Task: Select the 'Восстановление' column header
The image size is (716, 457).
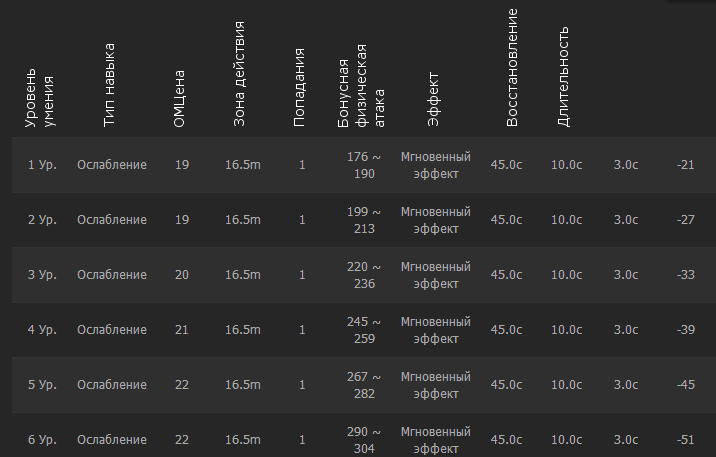Action: click(512, 68)
